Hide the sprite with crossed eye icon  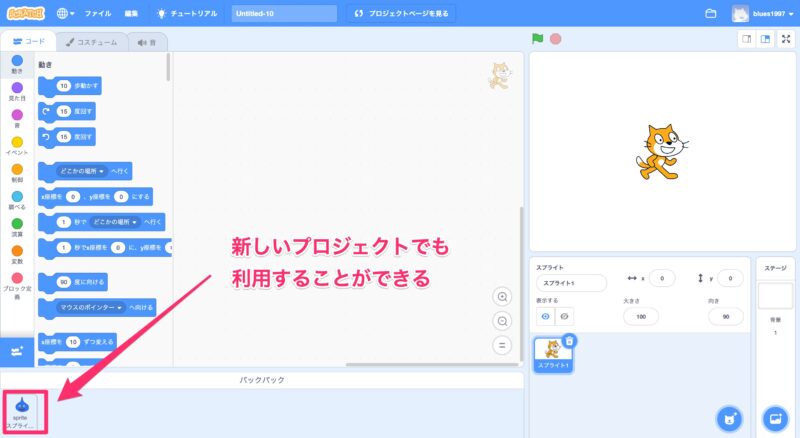point(565,316)
